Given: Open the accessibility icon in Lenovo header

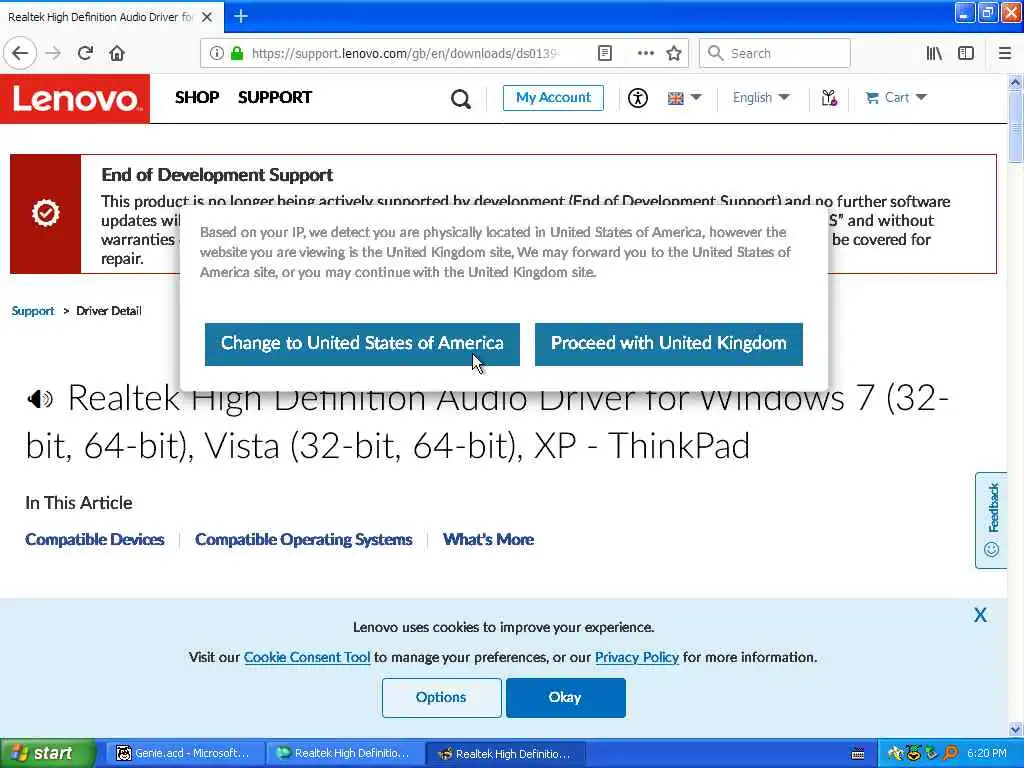Looking at the screenshot, I should click(x=637, y=98).
